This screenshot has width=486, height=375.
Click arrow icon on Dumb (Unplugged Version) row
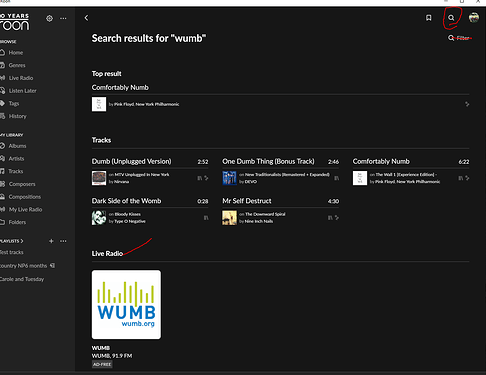(206, 178)
